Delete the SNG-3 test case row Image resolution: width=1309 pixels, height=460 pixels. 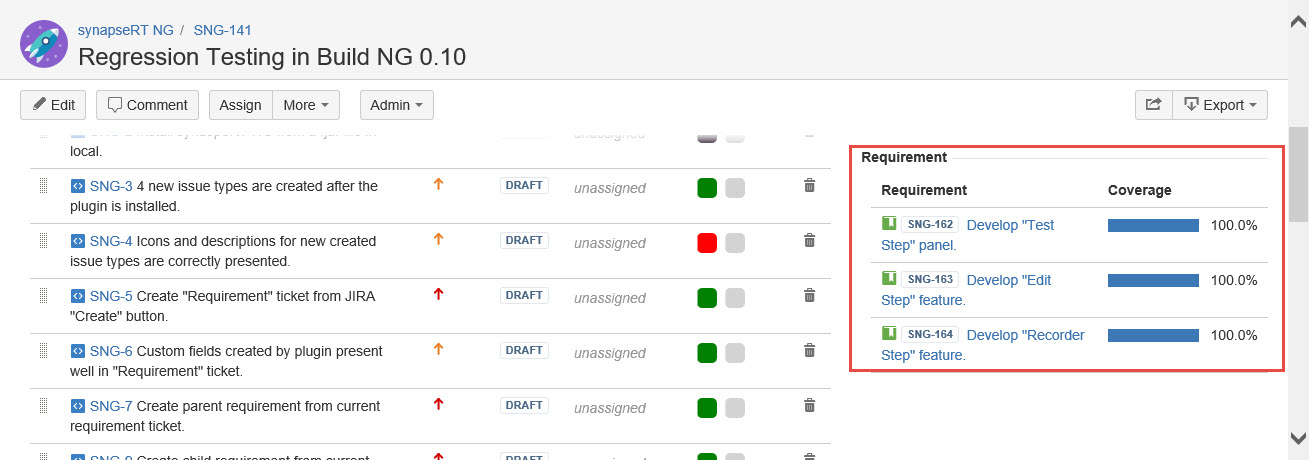810,186
